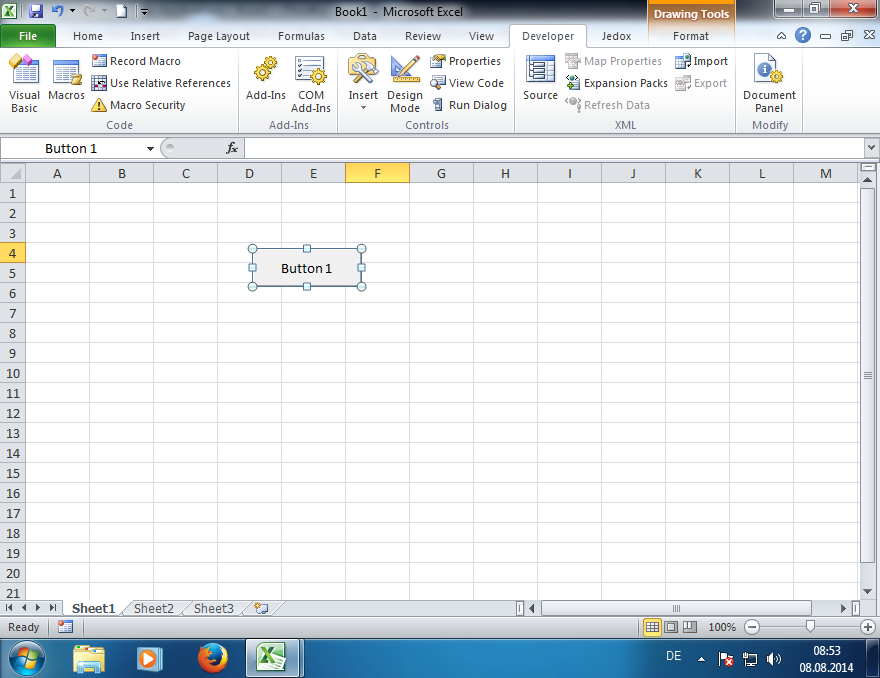
Task: Go to the Formulas tab
Action: click(x=301, y=36)
